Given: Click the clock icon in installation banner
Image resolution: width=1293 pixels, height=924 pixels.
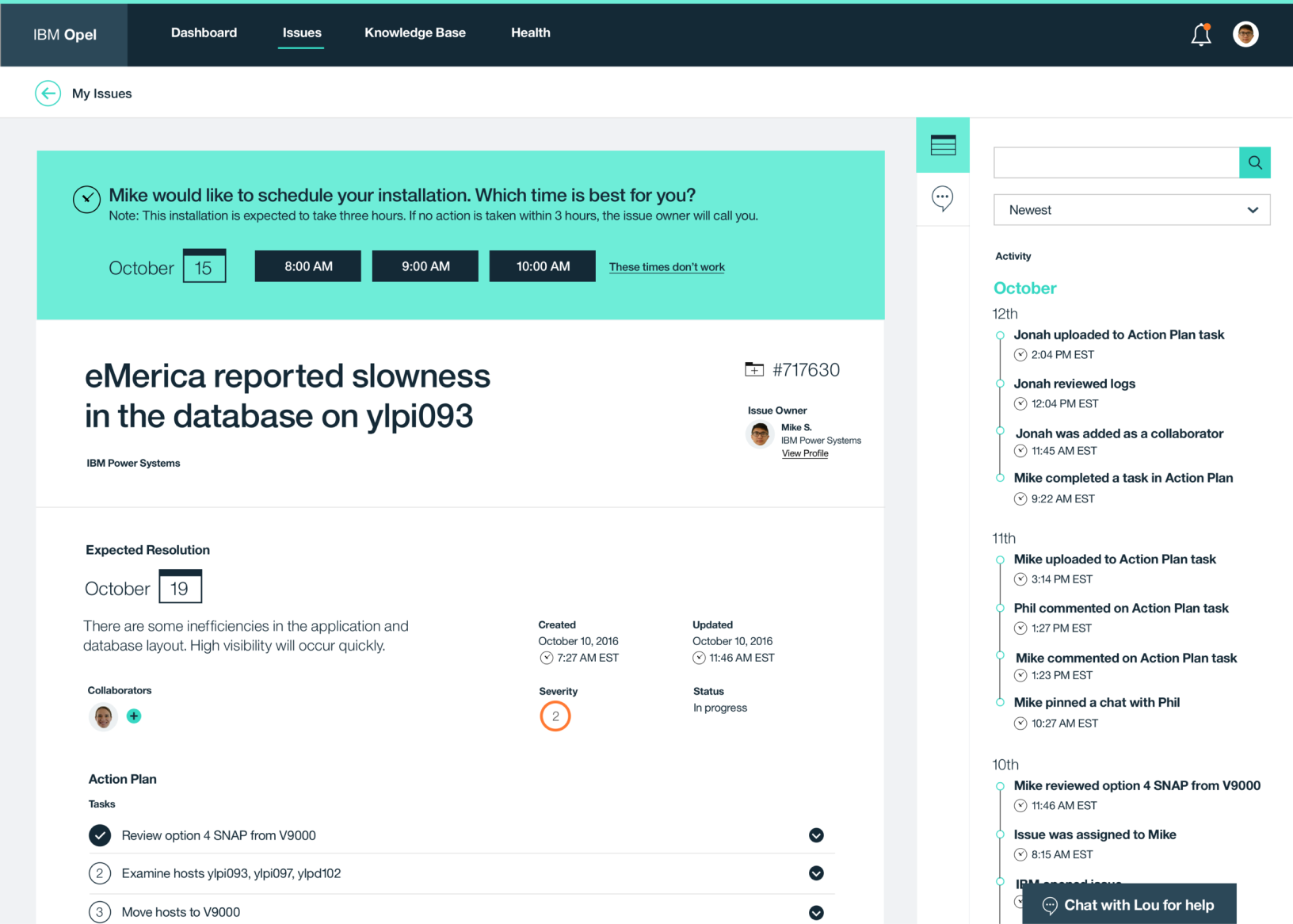Looking at the screenshot, I should tap(86, 199).
